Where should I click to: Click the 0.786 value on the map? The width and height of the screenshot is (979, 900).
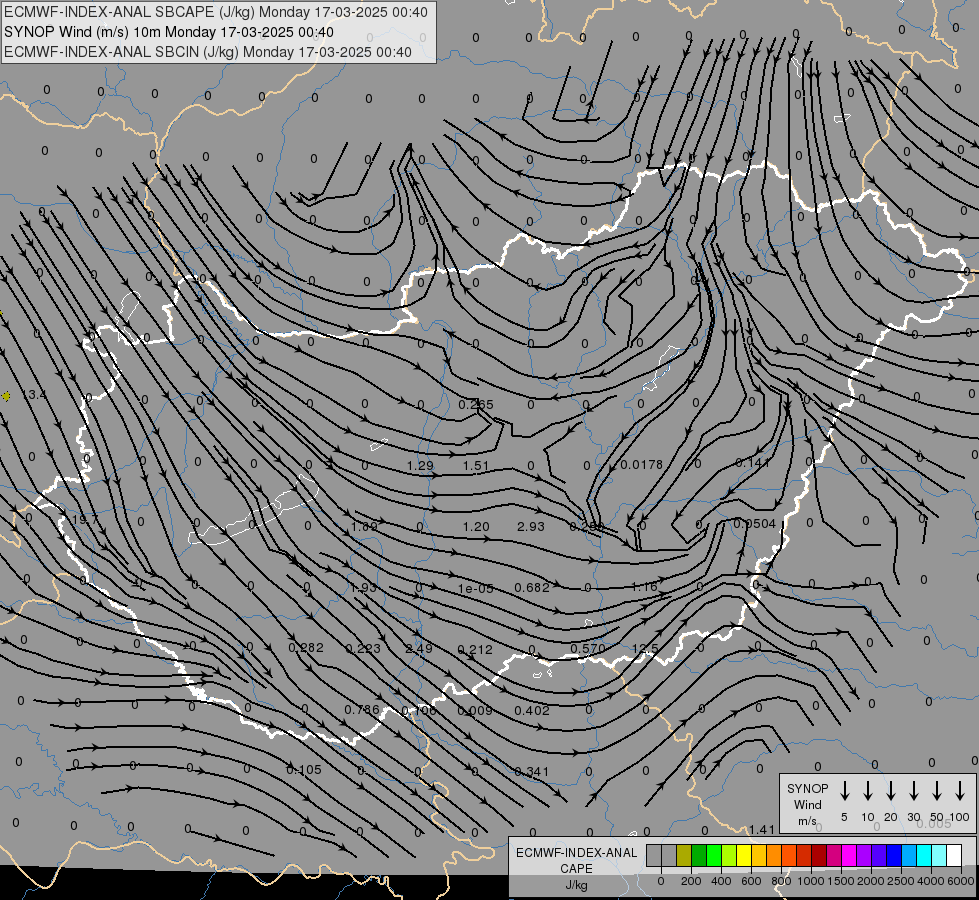(x=362, y=710)
